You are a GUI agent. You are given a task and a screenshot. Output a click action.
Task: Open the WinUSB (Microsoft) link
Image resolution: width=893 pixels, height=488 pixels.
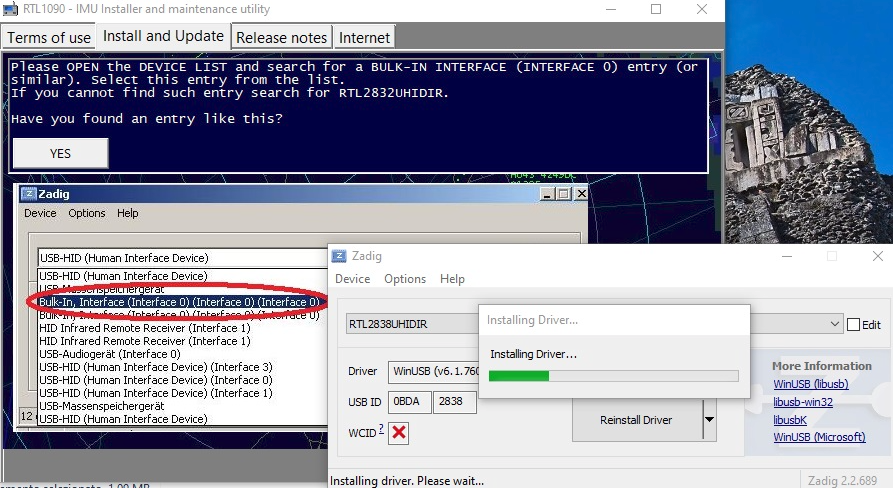click(819, 437)
